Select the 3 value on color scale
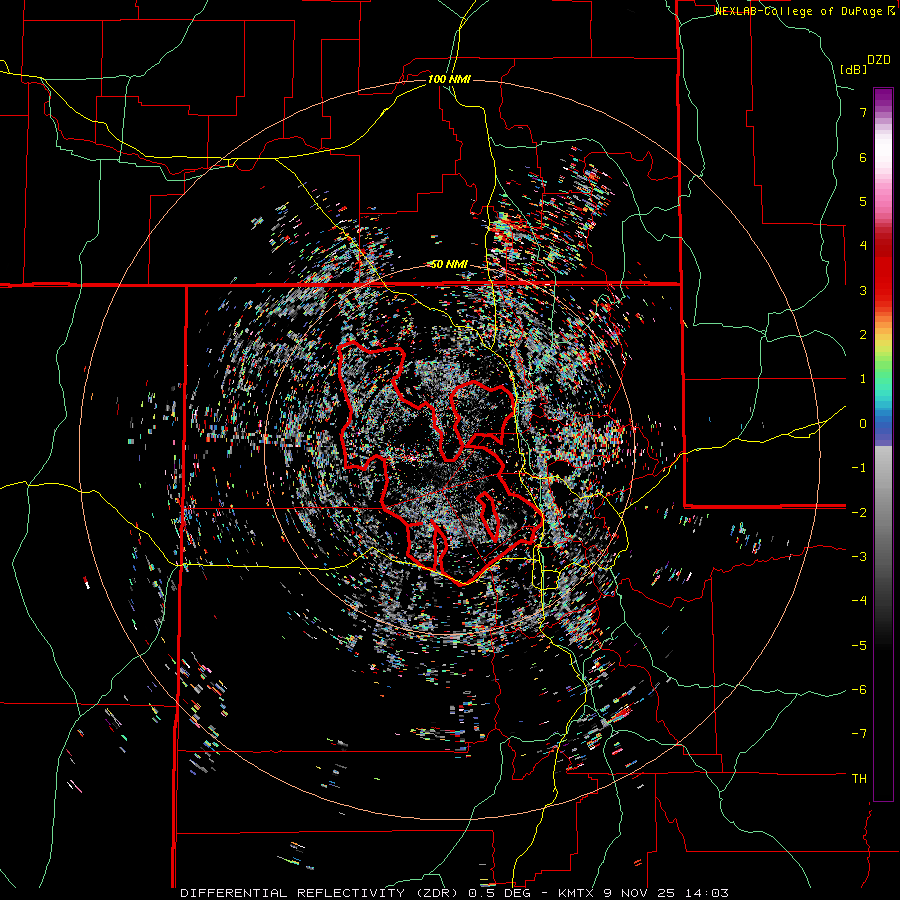Screen dimensions: 900x900 [x=863, y=290]
